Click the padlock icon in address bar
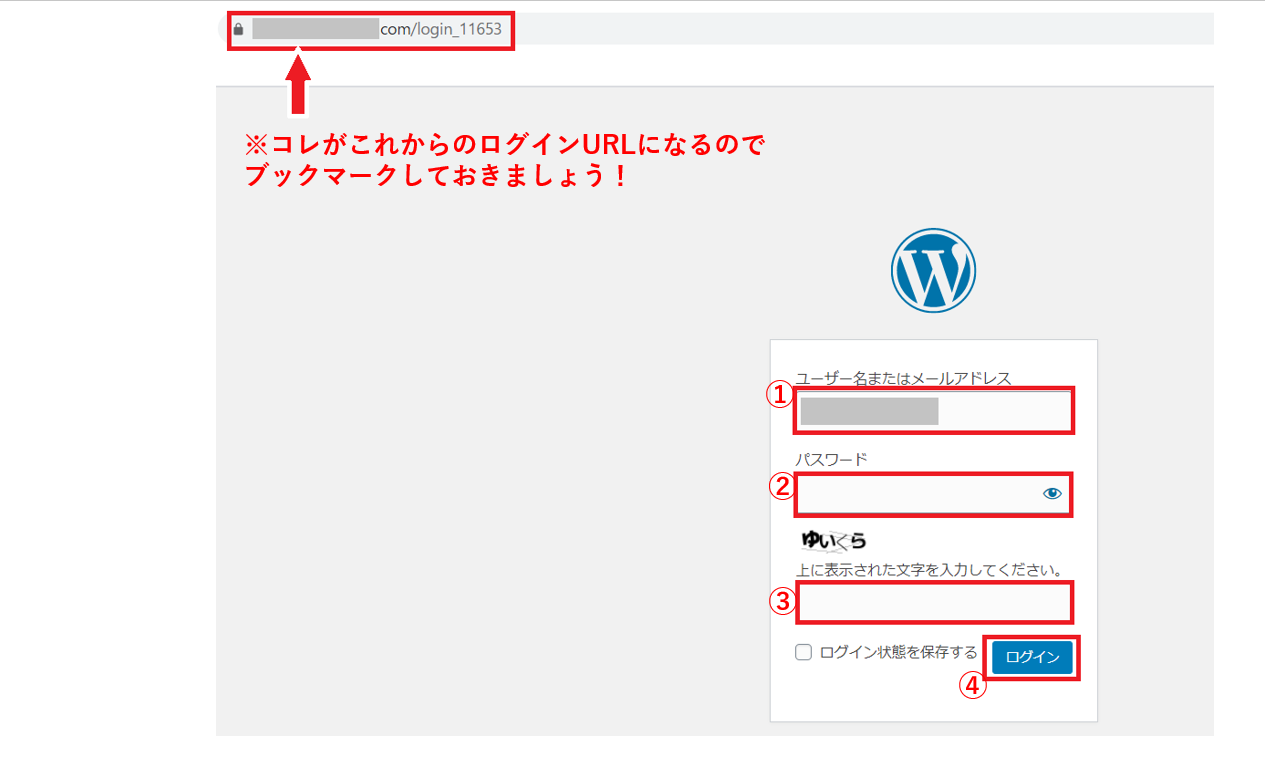 pos(238,30)
